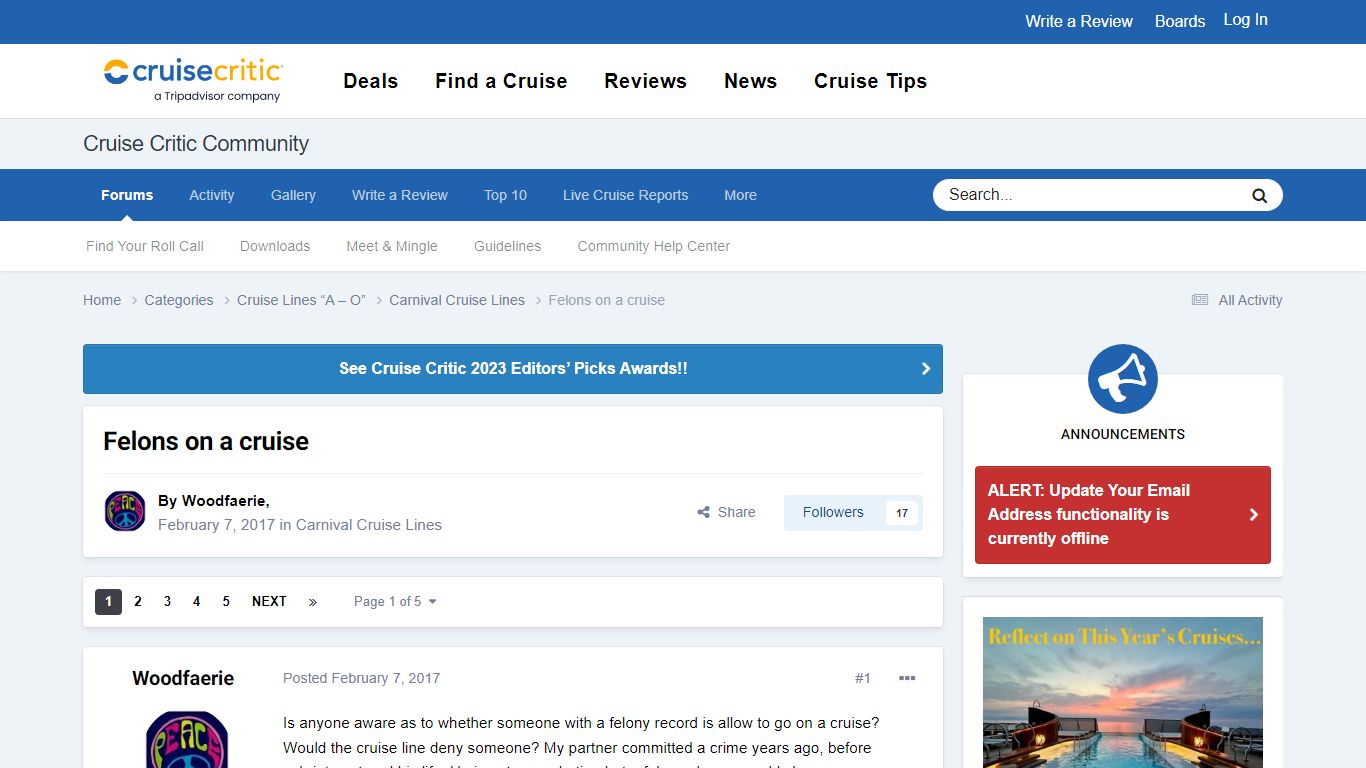Click Woodfaerie username in post sidebar
1366x768 pixels.
click(x=183, y=678)
